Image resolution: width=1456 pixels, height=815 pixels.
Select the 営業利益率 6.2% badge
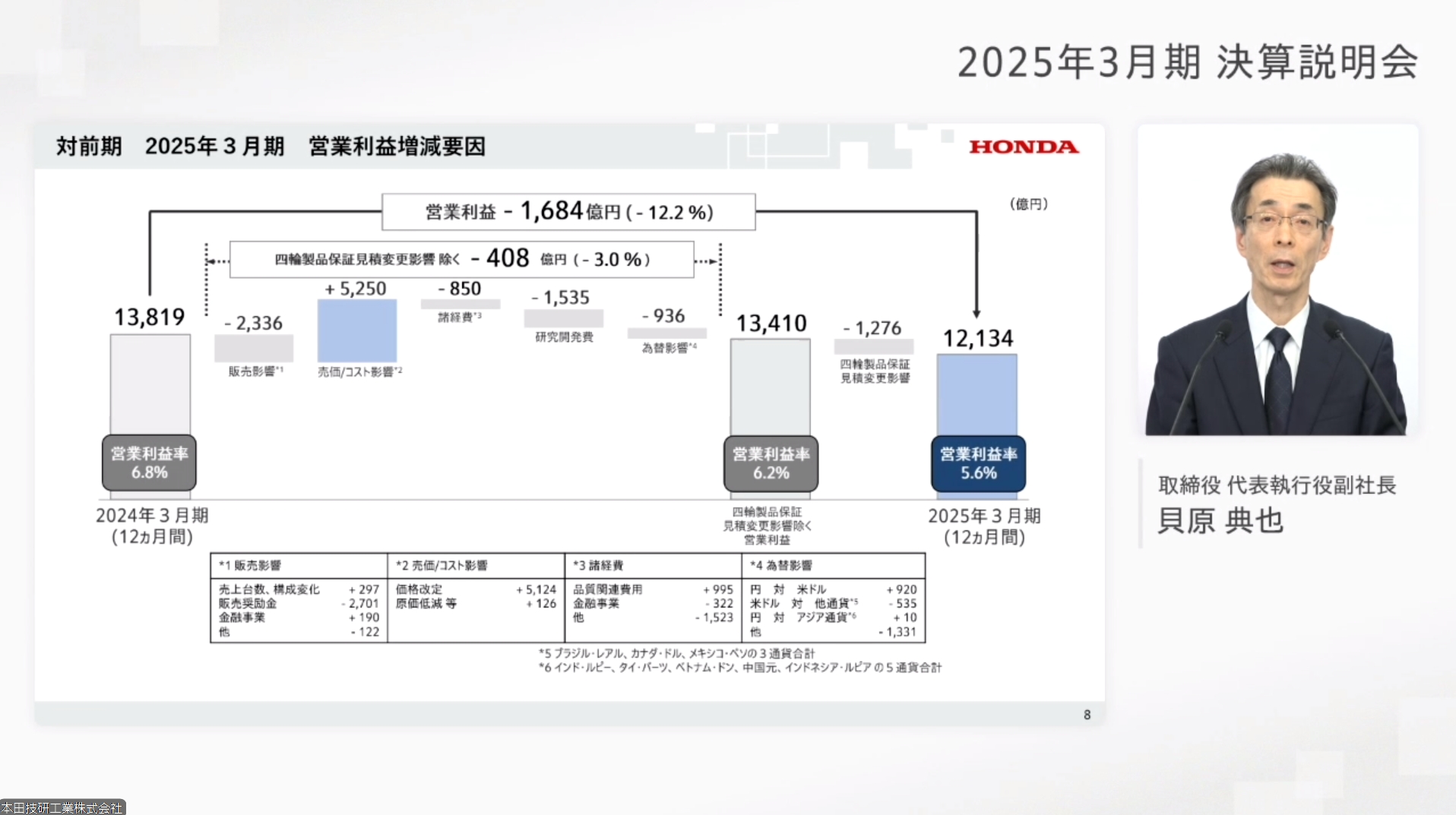click(x=770, y=463)
